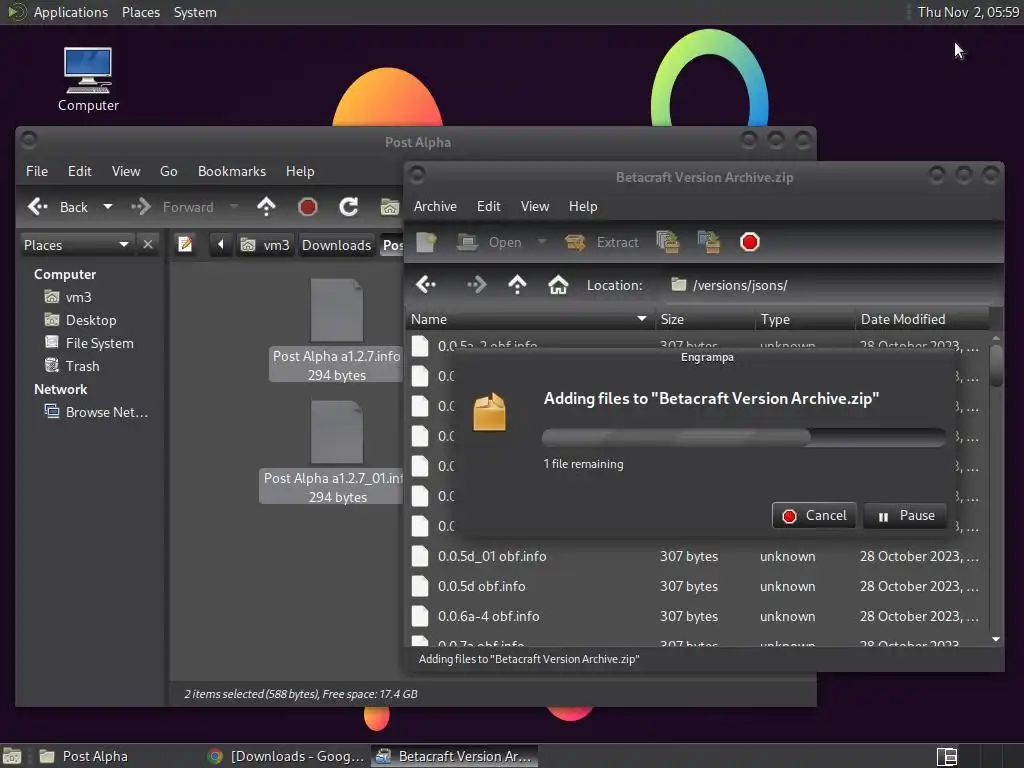Open the Go menu in Post Alpha

(x=168, y=171)
